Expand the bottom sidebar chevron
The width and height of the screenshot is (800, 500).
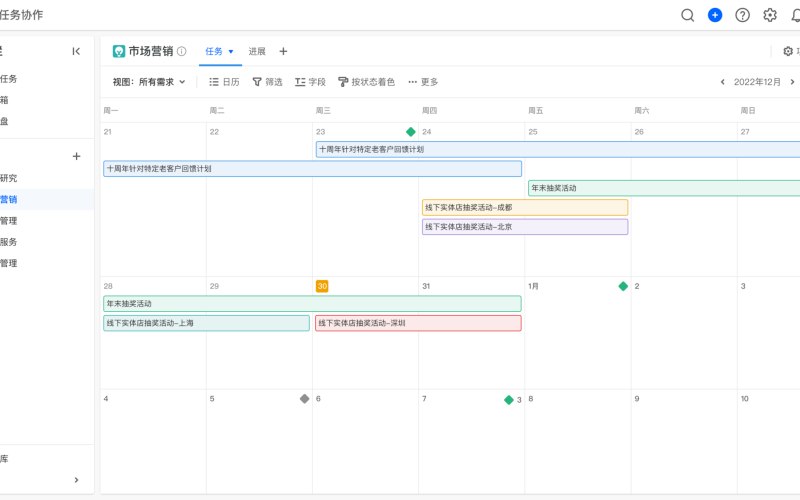(76, 480)
